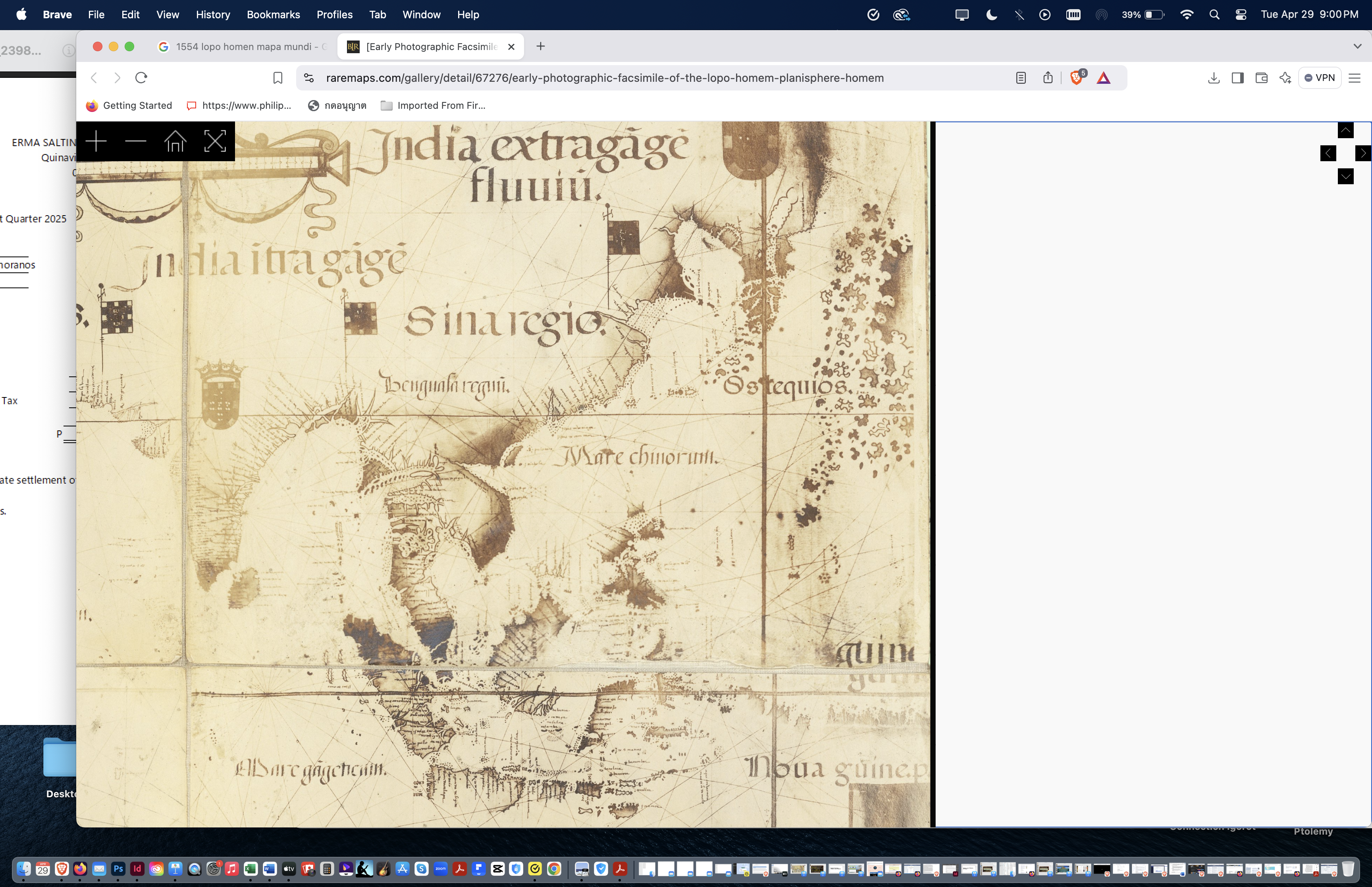Go back to the previous page

(94, 78)
